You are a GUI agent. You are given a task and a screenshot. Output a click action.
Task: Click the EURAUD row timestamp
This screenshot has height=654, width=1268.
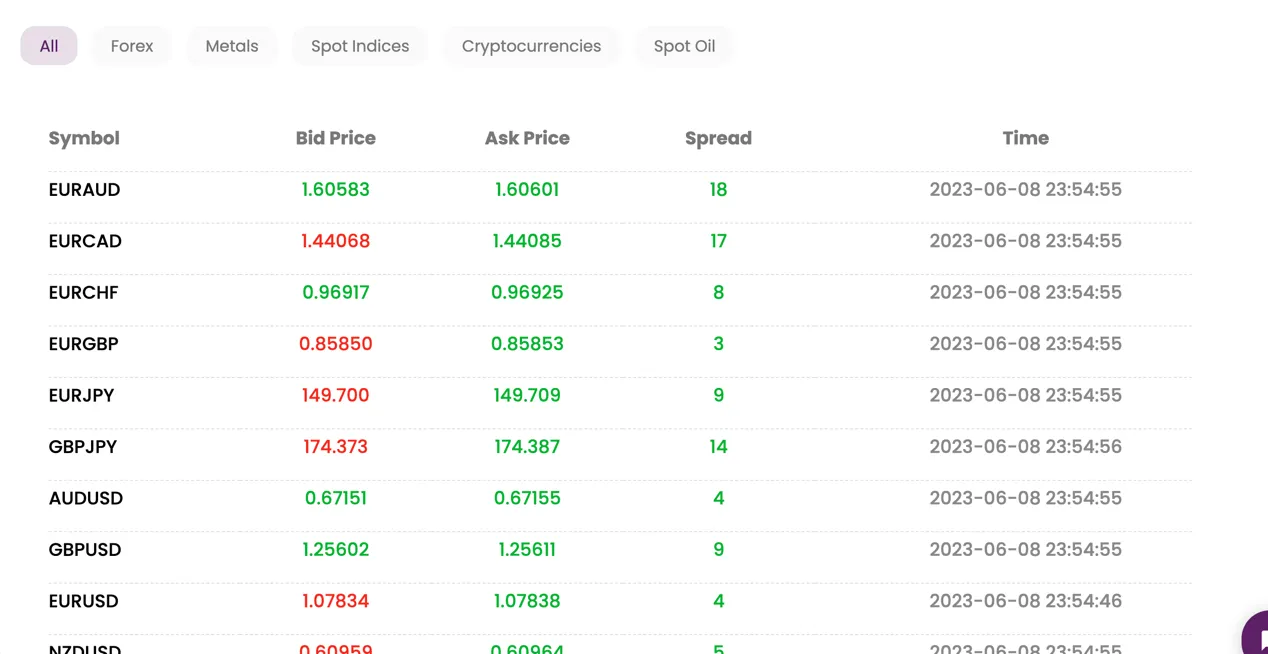point(1026,190)
